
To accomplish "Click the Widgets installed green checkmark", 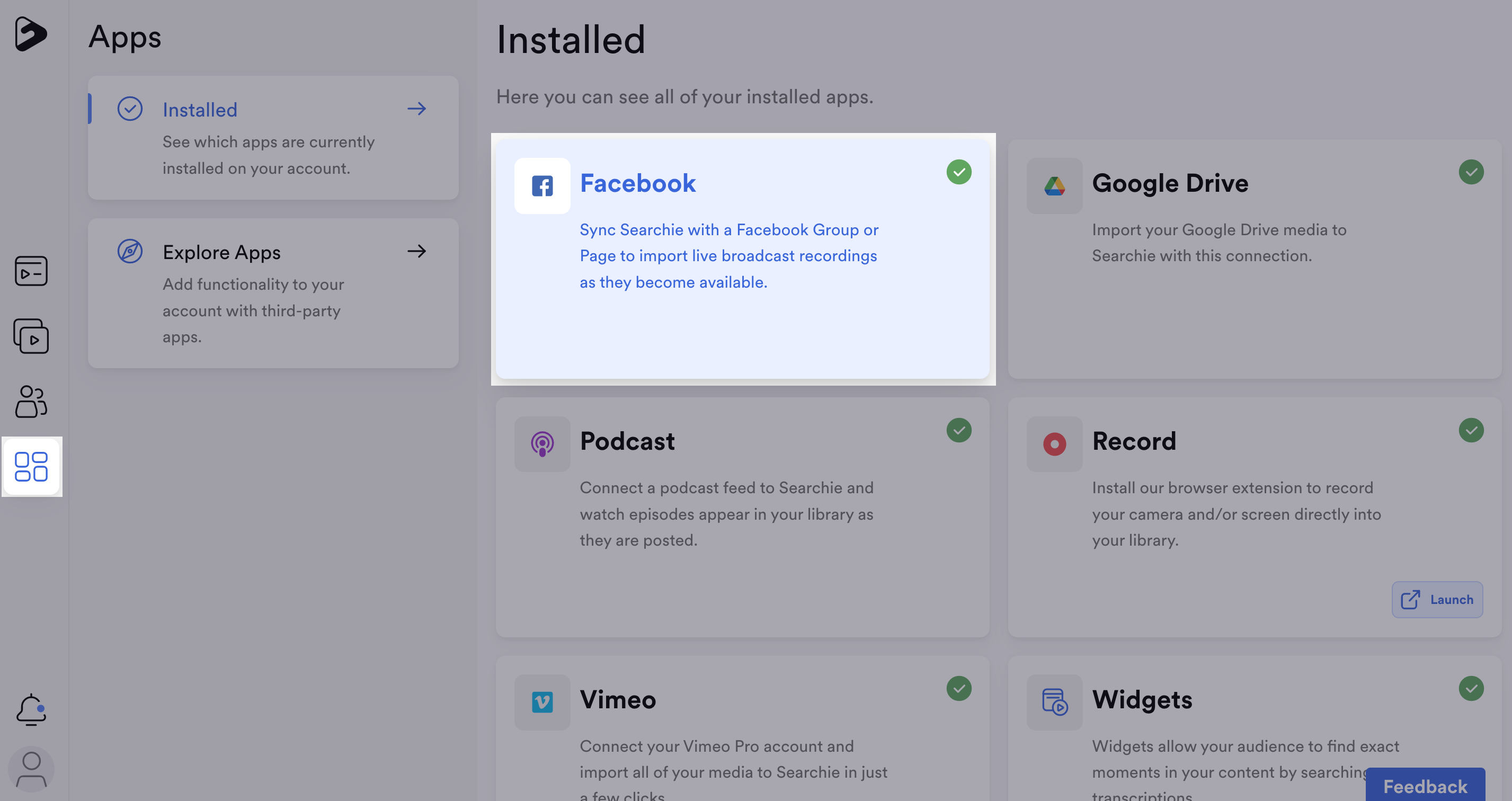I will coord(1471,688).
